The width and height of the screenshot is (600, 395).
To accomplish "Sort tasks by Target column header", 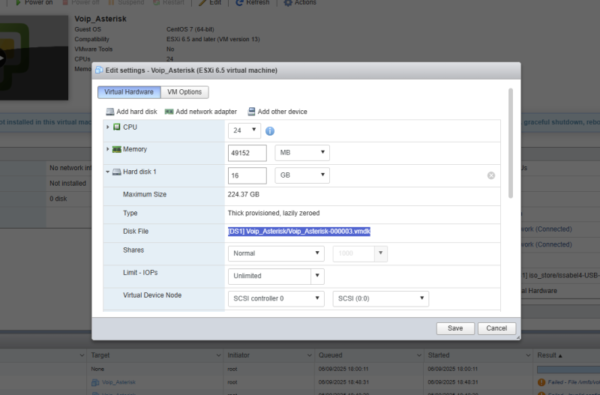I will (100, 355).
